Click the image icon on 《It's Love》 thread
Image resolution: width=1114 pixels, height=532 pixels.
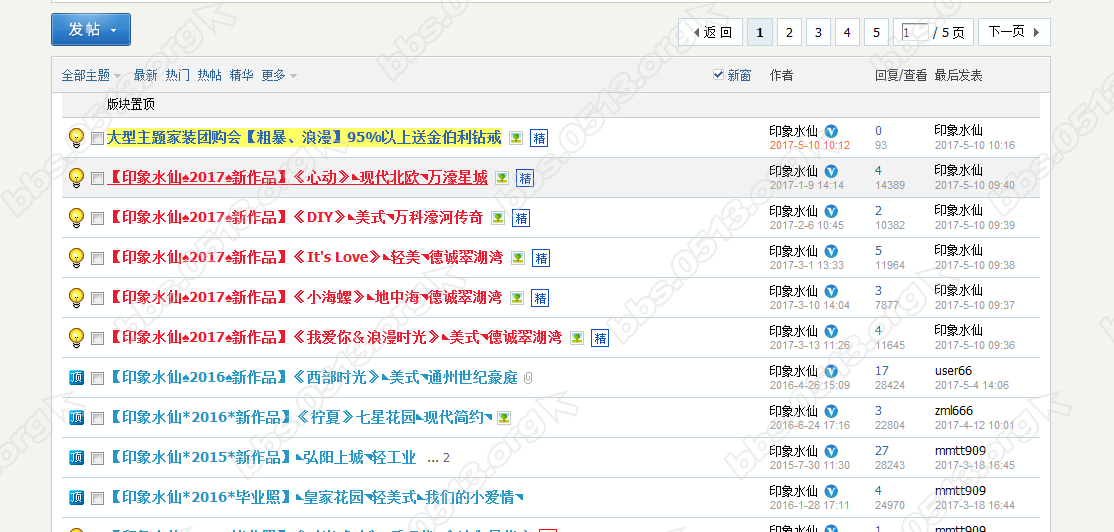click(518, 258)
